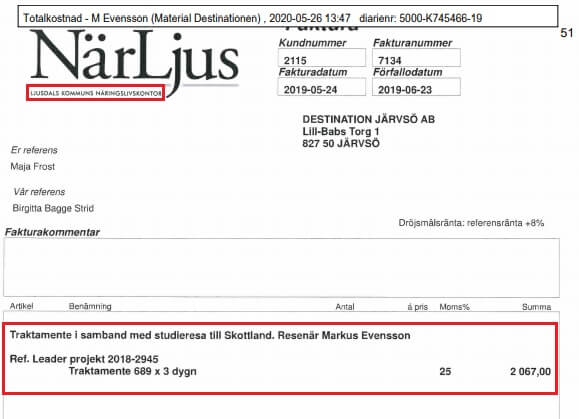Click inside the empty Fakturakommentar box
Screen dimensions: 579x419
pyautogui.click(x=281, y=267)
